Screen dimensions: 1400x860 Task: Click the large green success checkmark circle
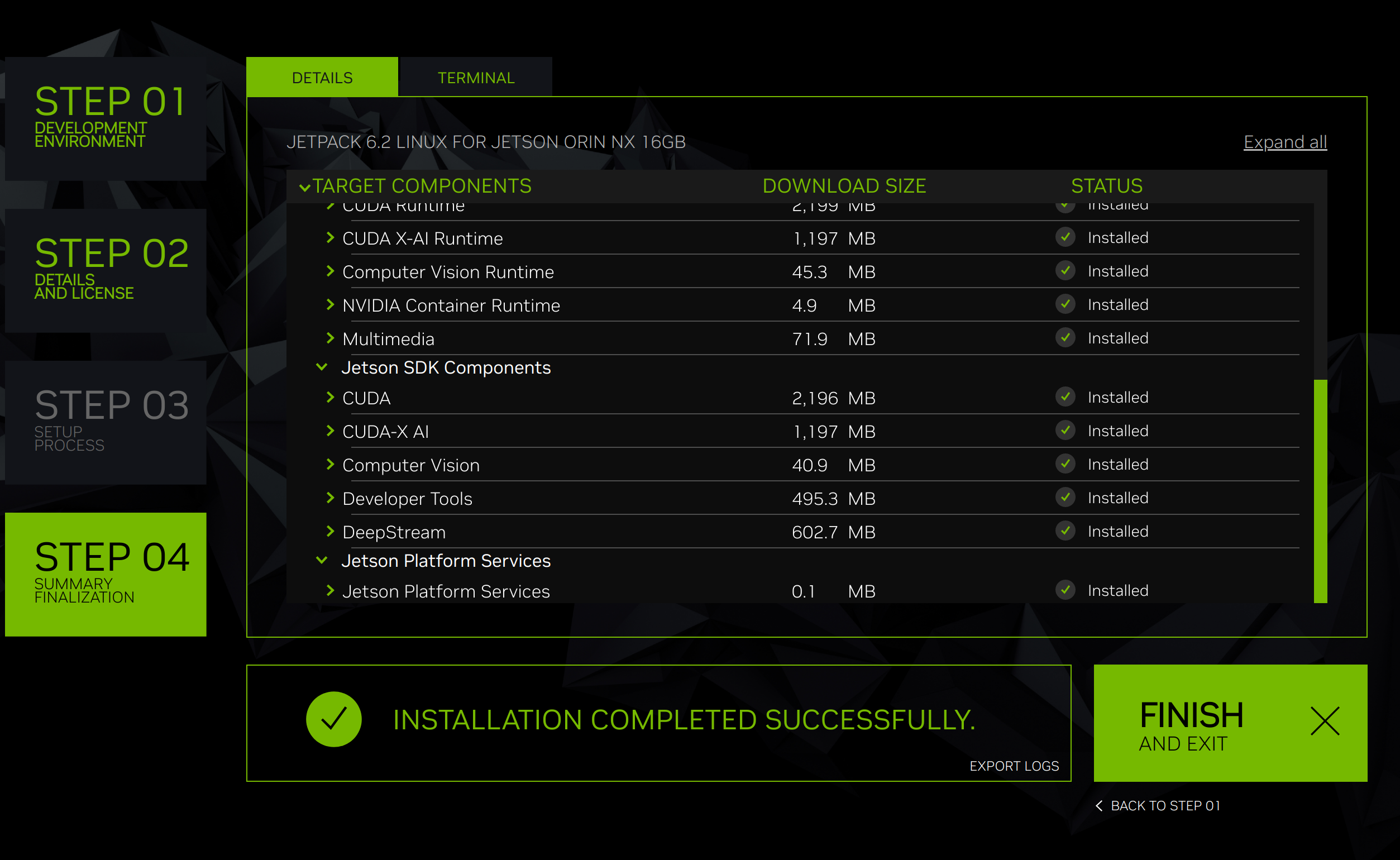pos(334,719)
